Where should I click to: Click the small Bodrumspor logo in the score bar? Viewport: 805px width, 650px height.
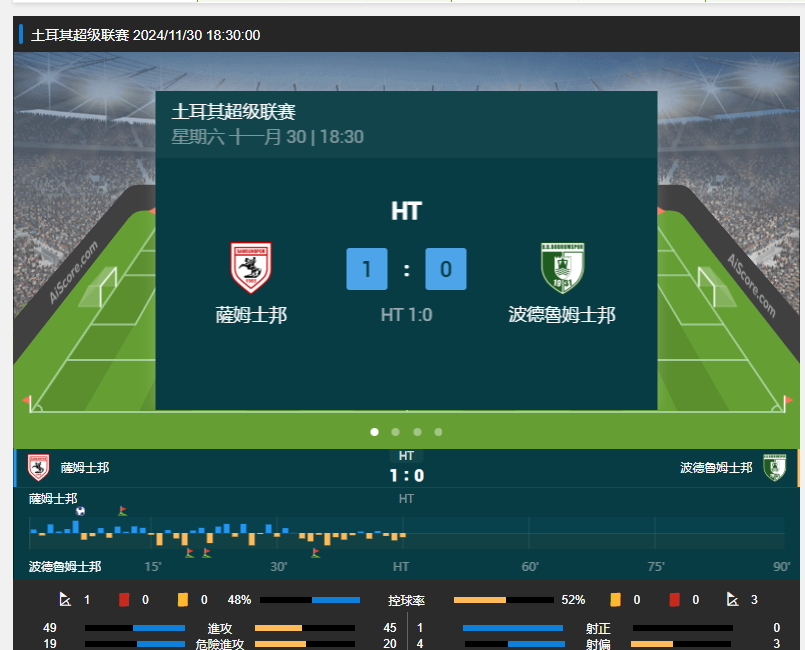click(775, 468)
